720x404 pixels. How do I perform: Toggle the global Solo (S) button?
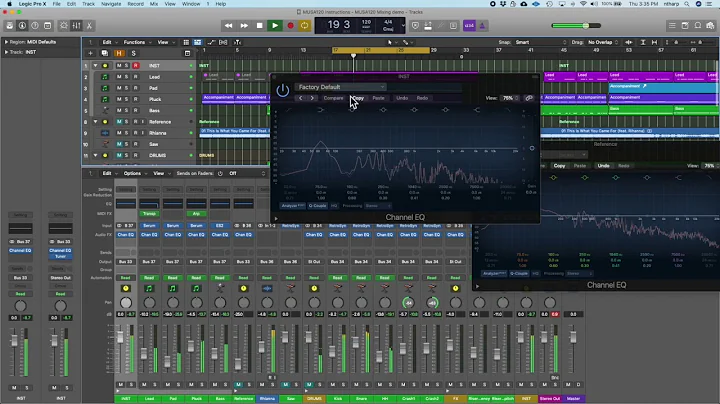click(133, 53)
